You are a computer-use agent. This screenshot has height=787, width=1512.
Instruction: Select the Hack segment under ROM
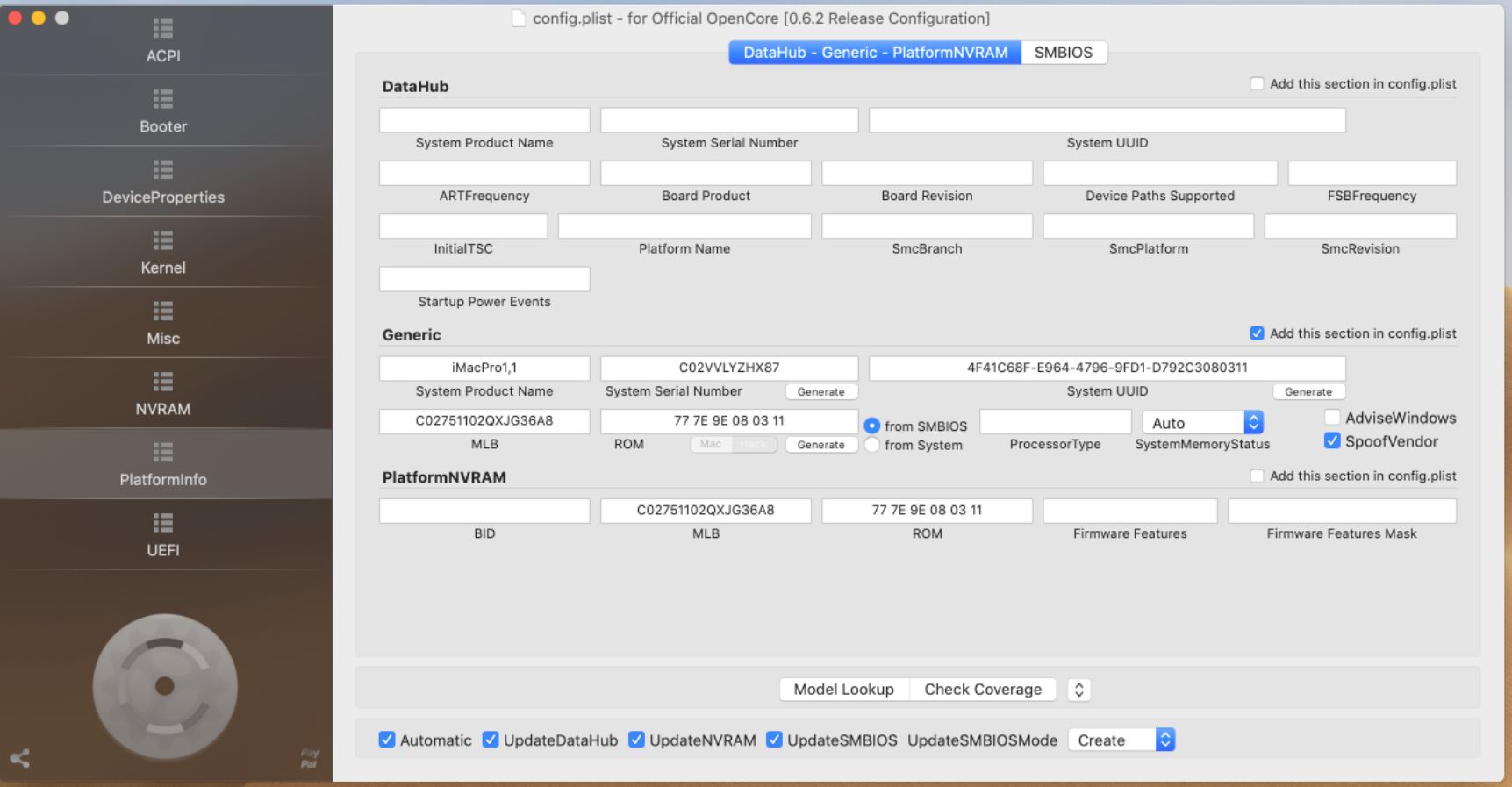[x=755, y=445]
